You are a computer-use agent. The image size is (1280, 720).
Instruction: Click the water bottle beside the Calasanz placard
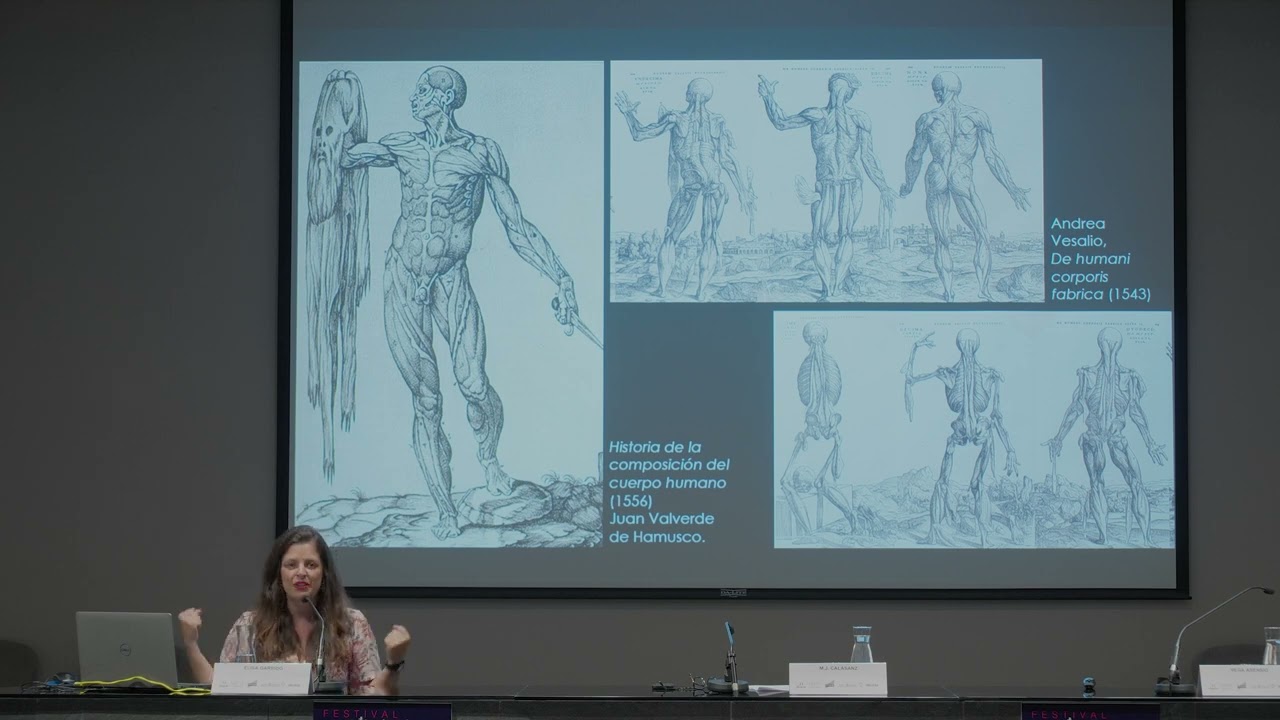click(x=861, y=644)
